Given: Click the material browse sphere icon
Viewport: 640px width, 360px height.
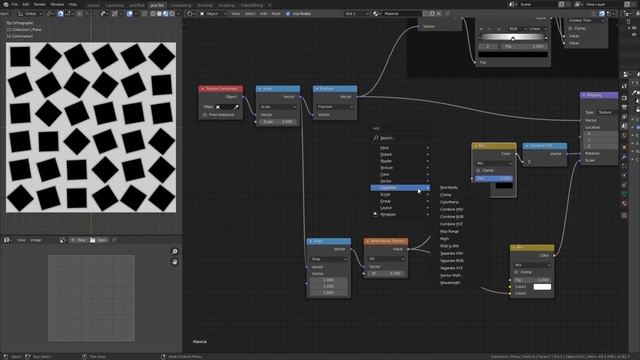Looking at the screenshot, I should pyautogui.click(x=376, y=13).
